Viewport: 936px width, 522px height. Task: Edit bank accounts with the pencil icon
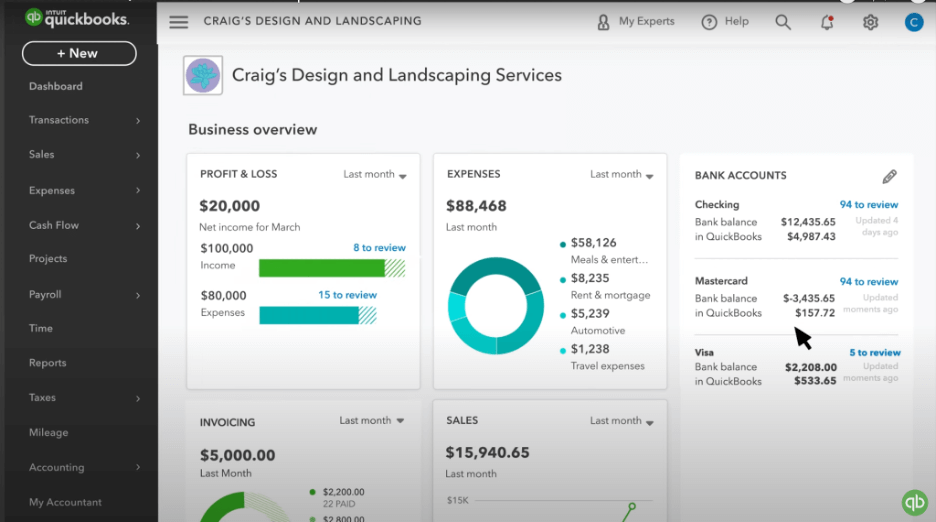click(x=889, y=176)
